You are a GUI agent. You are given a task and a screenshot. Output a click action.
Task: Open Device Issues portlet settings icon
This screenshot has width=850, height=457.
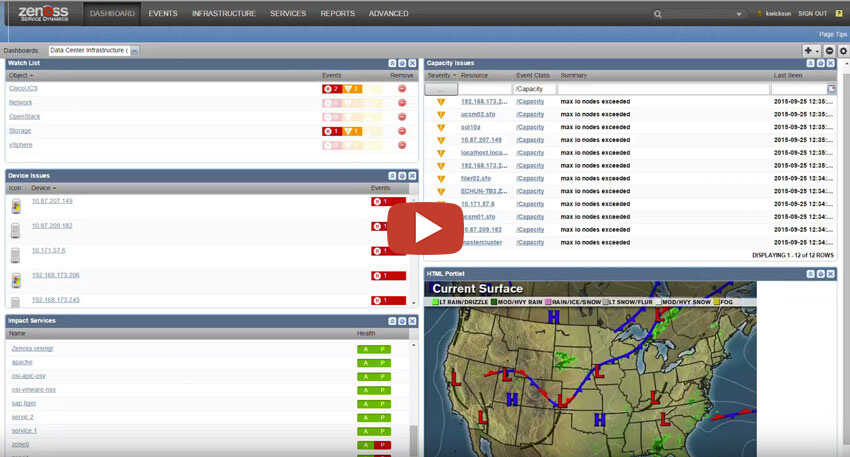click(402, 175)
